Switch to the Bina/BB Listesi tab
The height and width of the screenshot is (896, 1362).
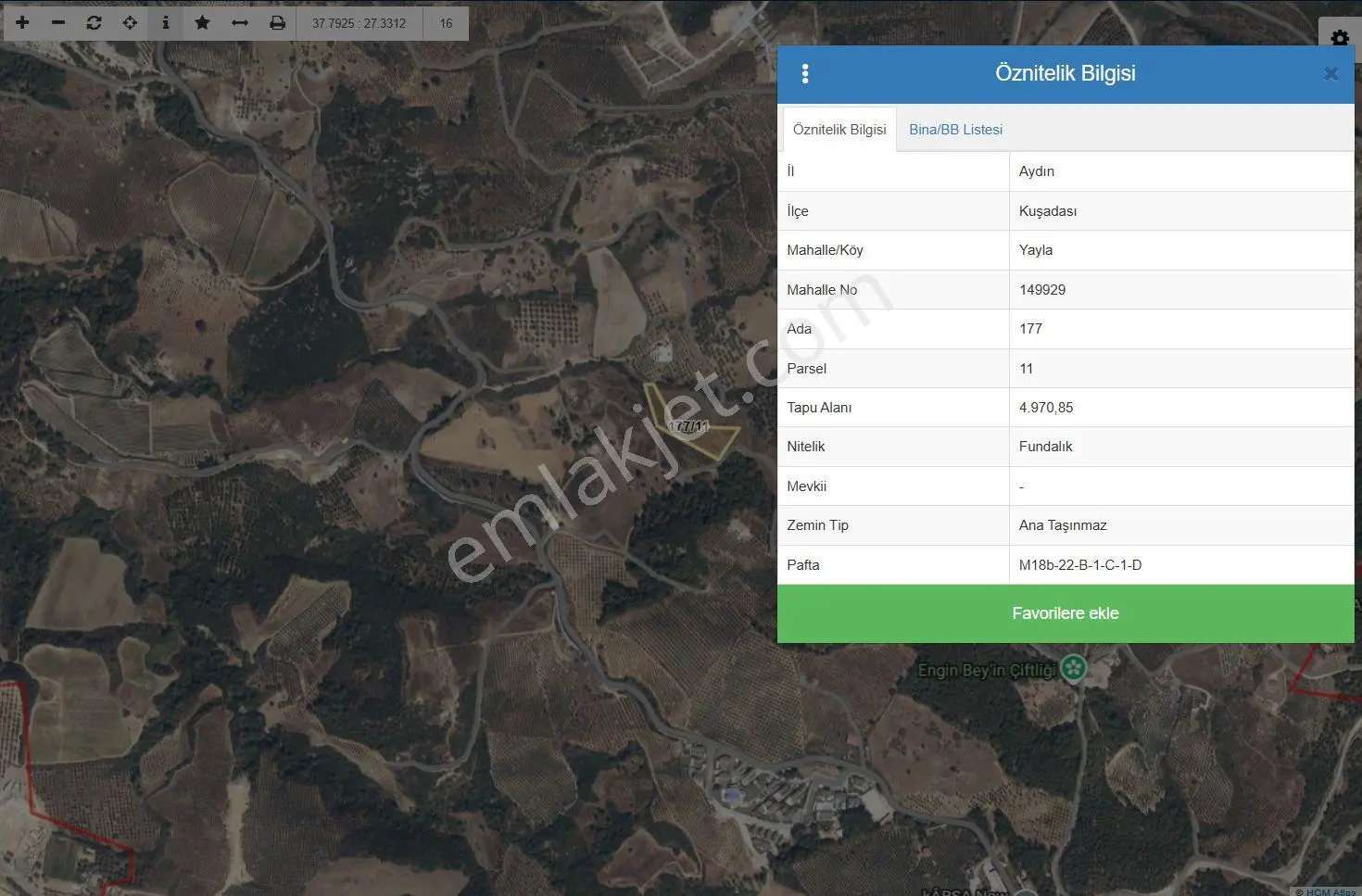(955, 130)
